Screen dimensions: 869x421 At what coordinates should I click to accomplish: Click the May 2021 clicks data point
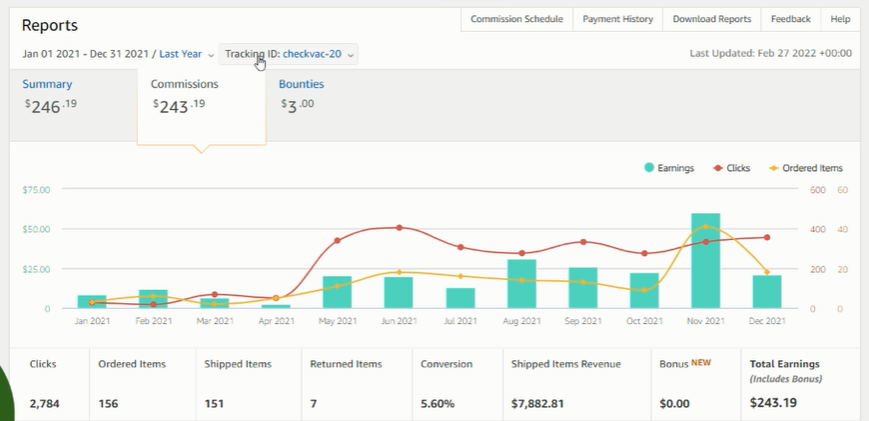pos(338,240)
